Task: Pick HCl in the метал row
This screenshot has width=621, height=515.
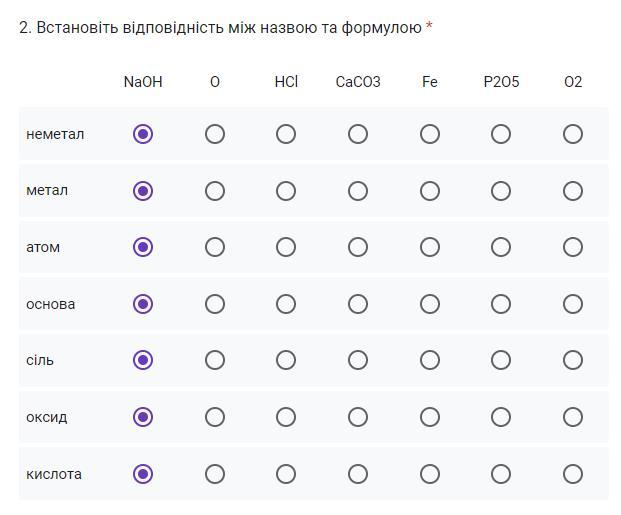Action: click(x=286, y=191)
